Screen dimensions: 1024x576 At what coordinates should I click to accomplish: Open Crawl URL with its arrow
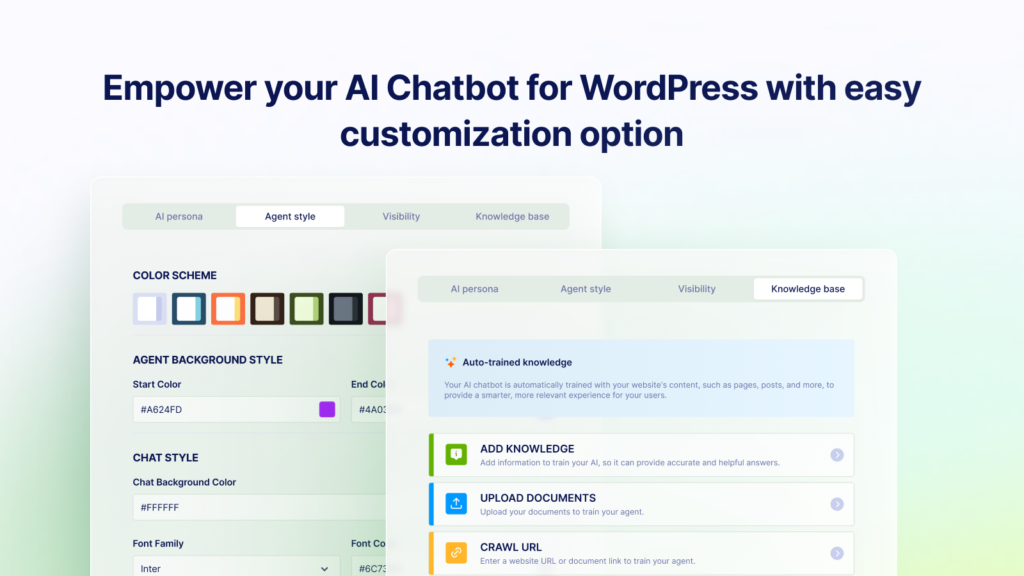pos(837,553)
